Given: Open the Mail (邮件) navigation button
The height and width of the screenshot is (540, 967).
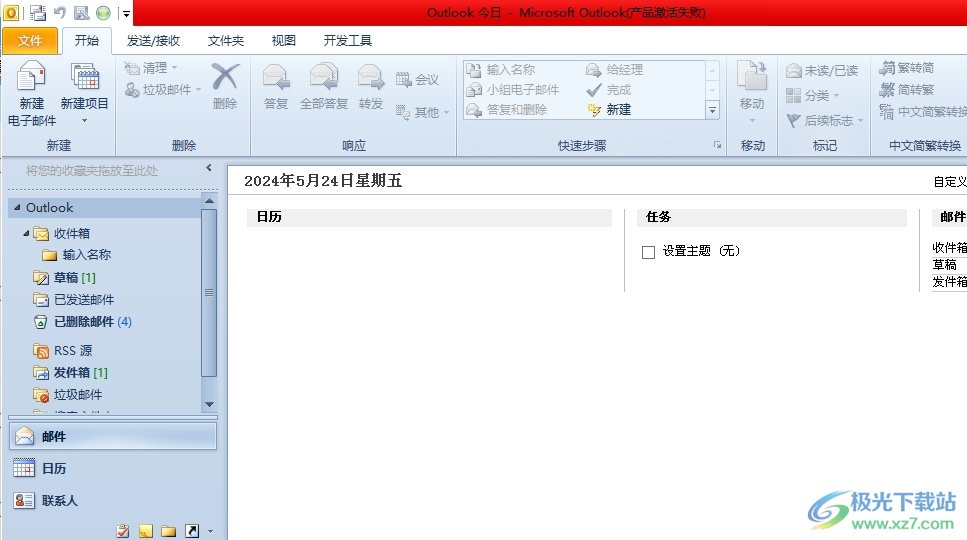Looking at the screenshot, I should tap(113, 436).
